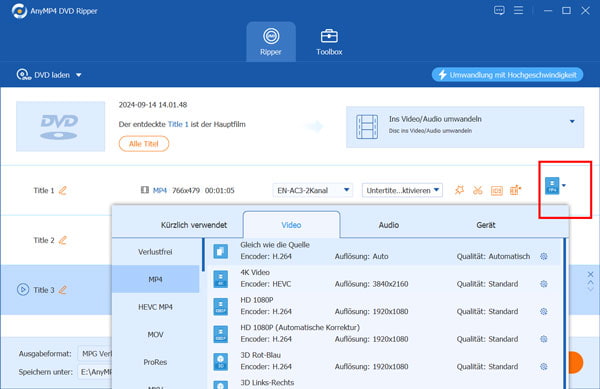Choose MOV in the format list
Screen dimensions: 600x389
coord(155,334)
